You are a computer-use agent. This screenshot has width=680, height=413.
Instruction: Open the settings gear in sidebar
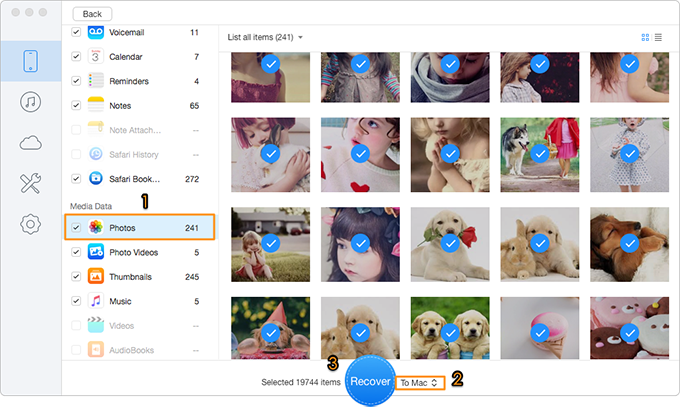pyautogui.click(x=30, y=224)
